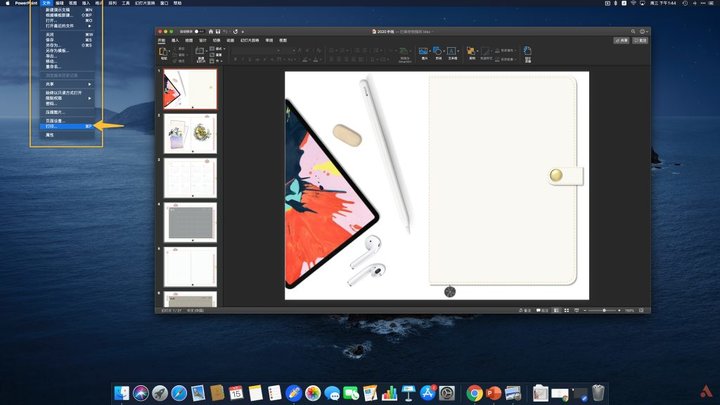This screenshot has width=720, height=405.
Task: Expand the Share (共享) submenu arrow
Action: click(91, 84)
